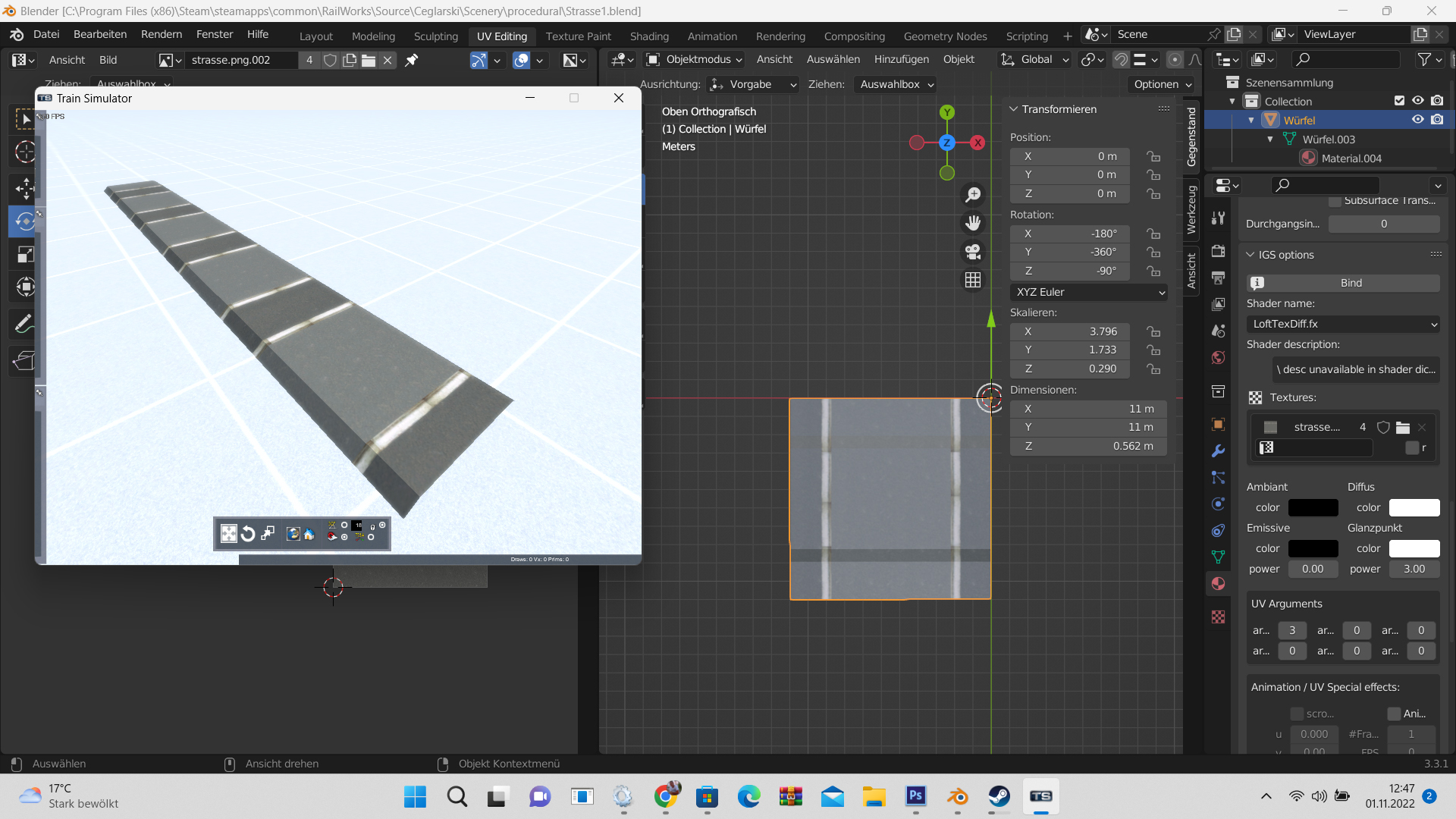Select the Annotate pencil tool
Viewport: 1456px width, 819px height.
25,324
